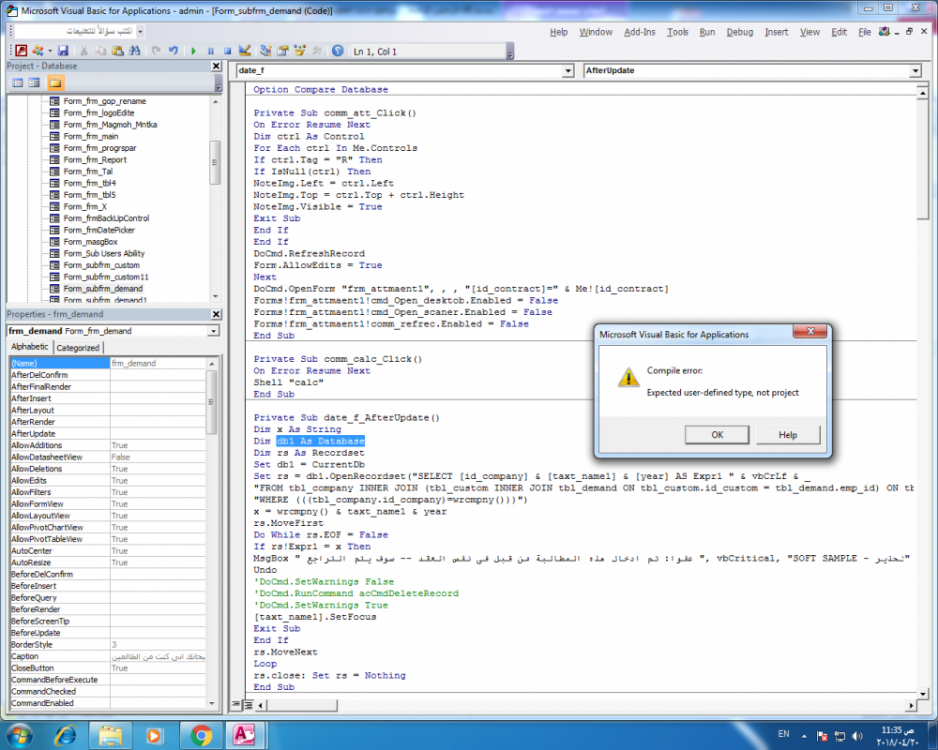
Task: Select Form_masgBox in the project tree
Action: [90, 242]
